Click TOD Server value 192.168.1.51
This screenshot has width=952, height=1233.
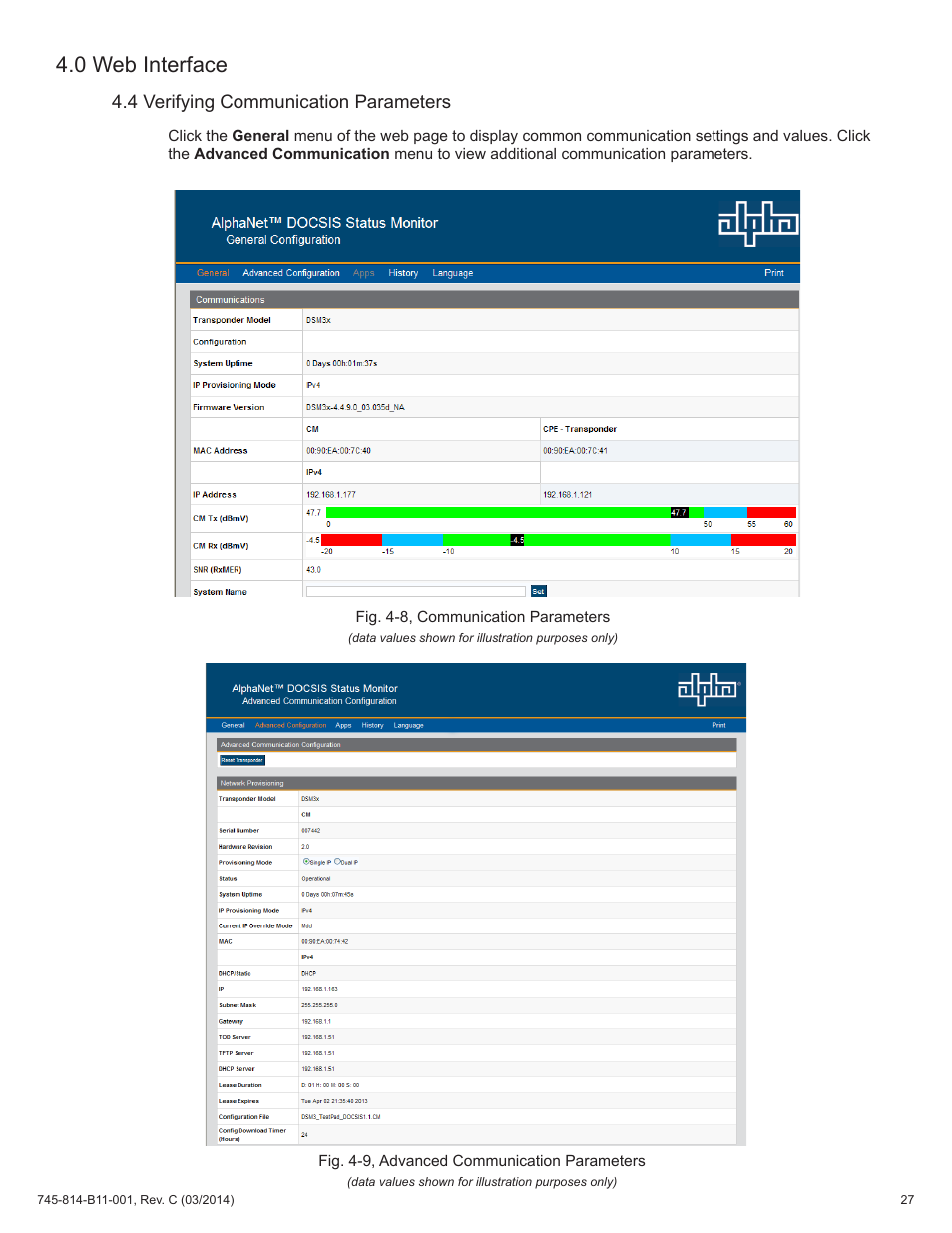(x=318, y=1038)
